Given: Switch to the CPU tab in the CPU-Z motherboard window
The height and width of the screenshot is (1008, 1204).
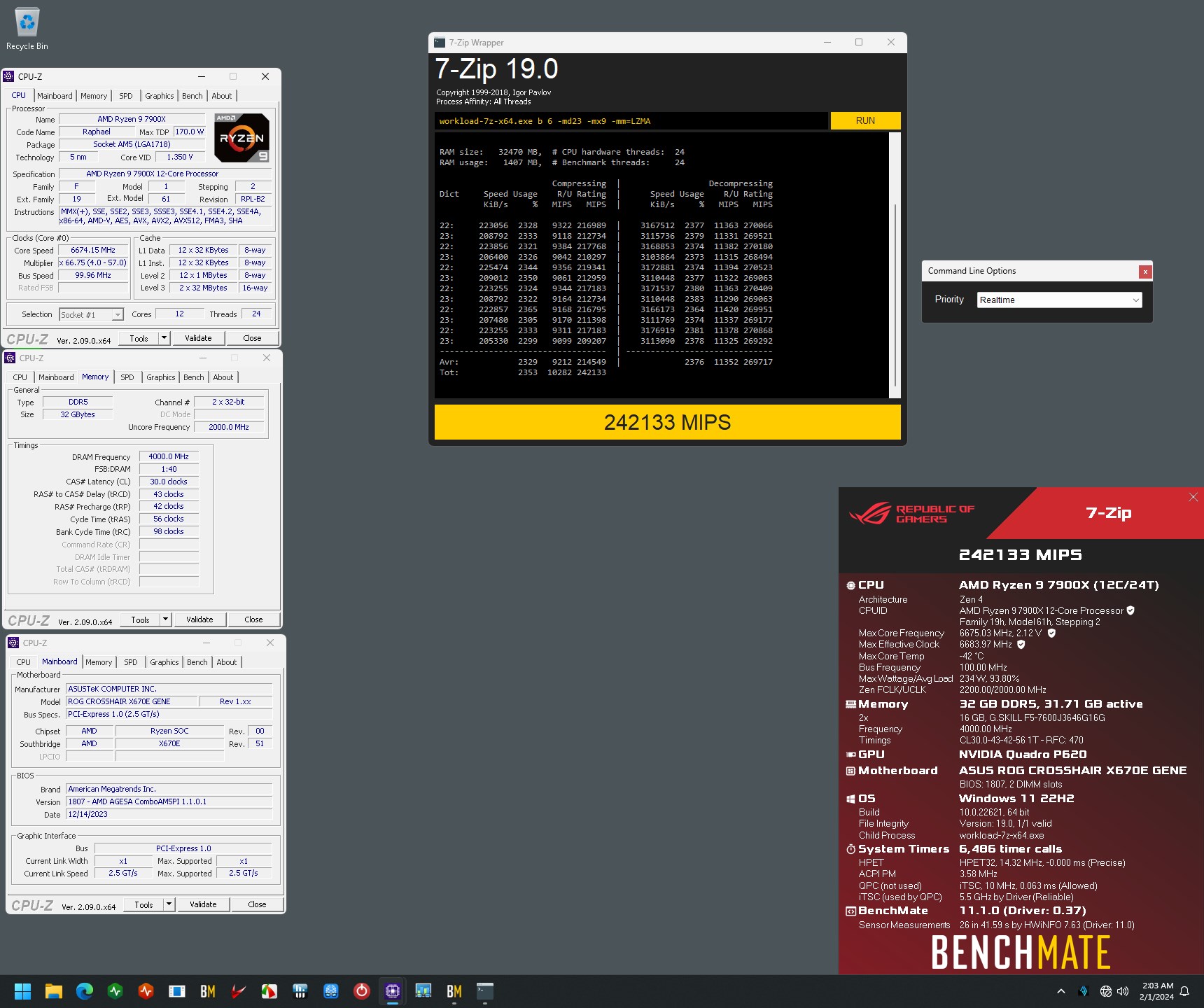Looking at the screenshot, I should point(24,662).
